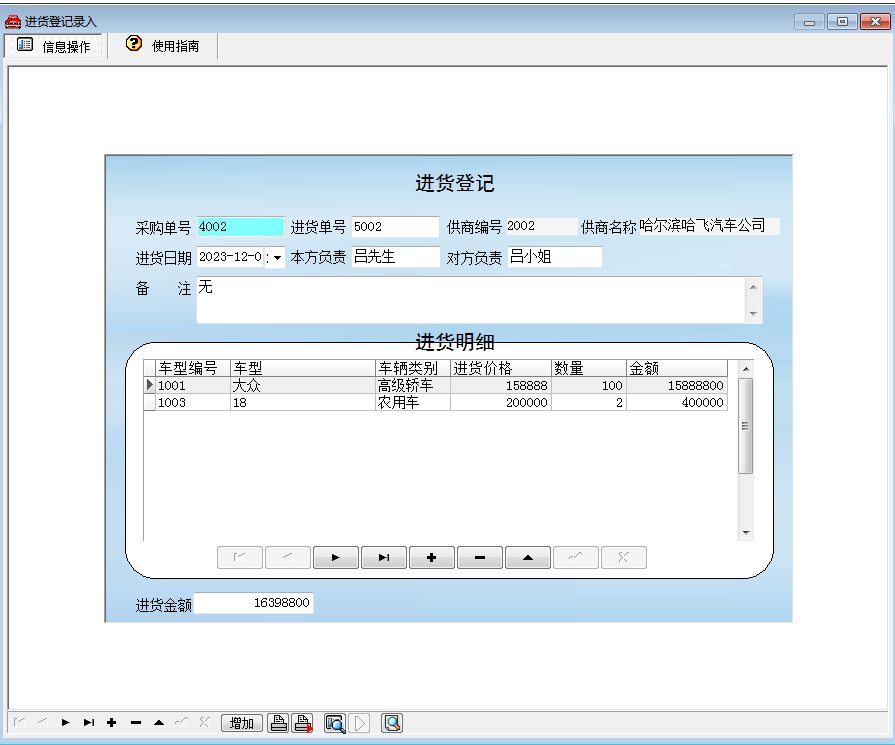This screenshot has height=745, width=895.
Task: Click 备注 scroll up arrow
Action: coord(753,287)
